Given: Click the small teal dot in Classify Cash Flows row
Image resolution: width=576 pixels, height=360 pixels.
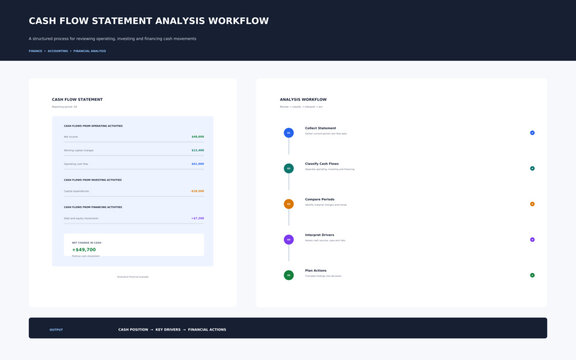Looking at the screenshot, I should (x=532, y=168).
